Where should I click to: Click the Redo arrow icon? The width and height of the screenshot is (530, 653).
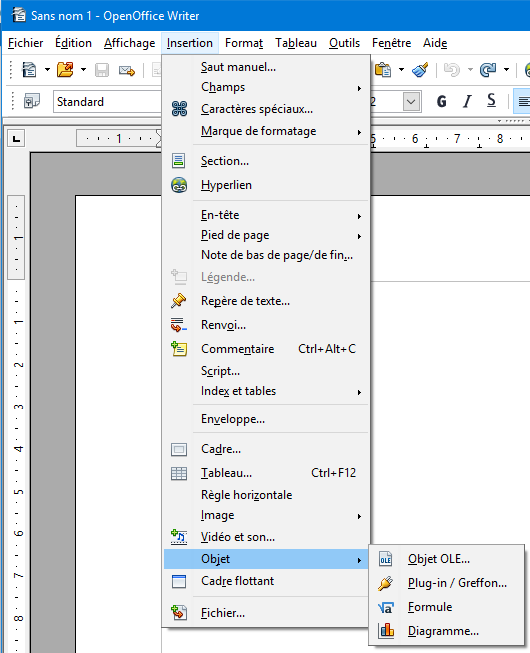488,70
